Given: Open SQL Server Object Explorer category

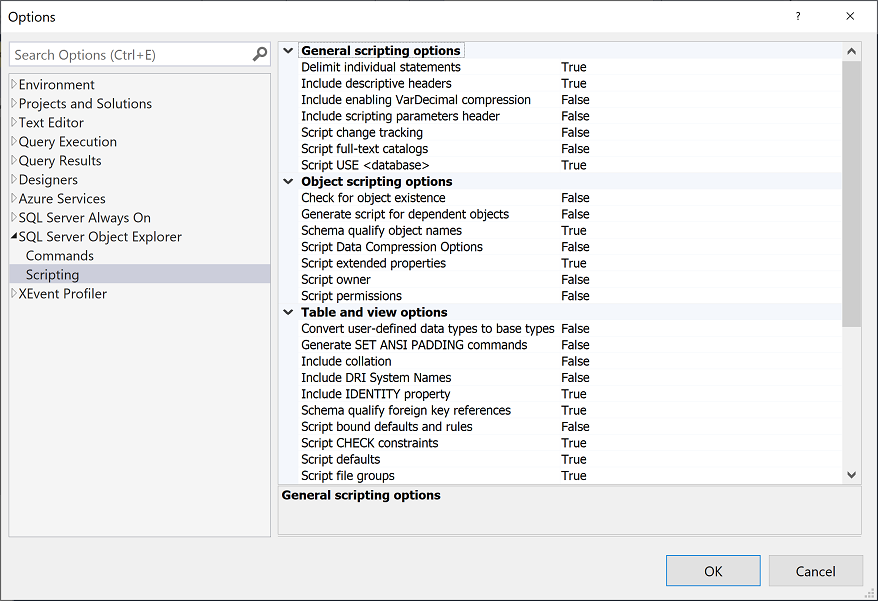Looking at the screenshot, I should 100,236.
